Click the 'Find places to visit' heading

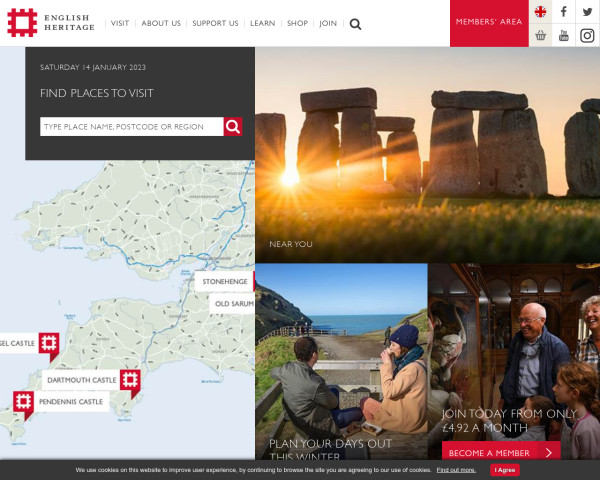[x=97, y=93]
